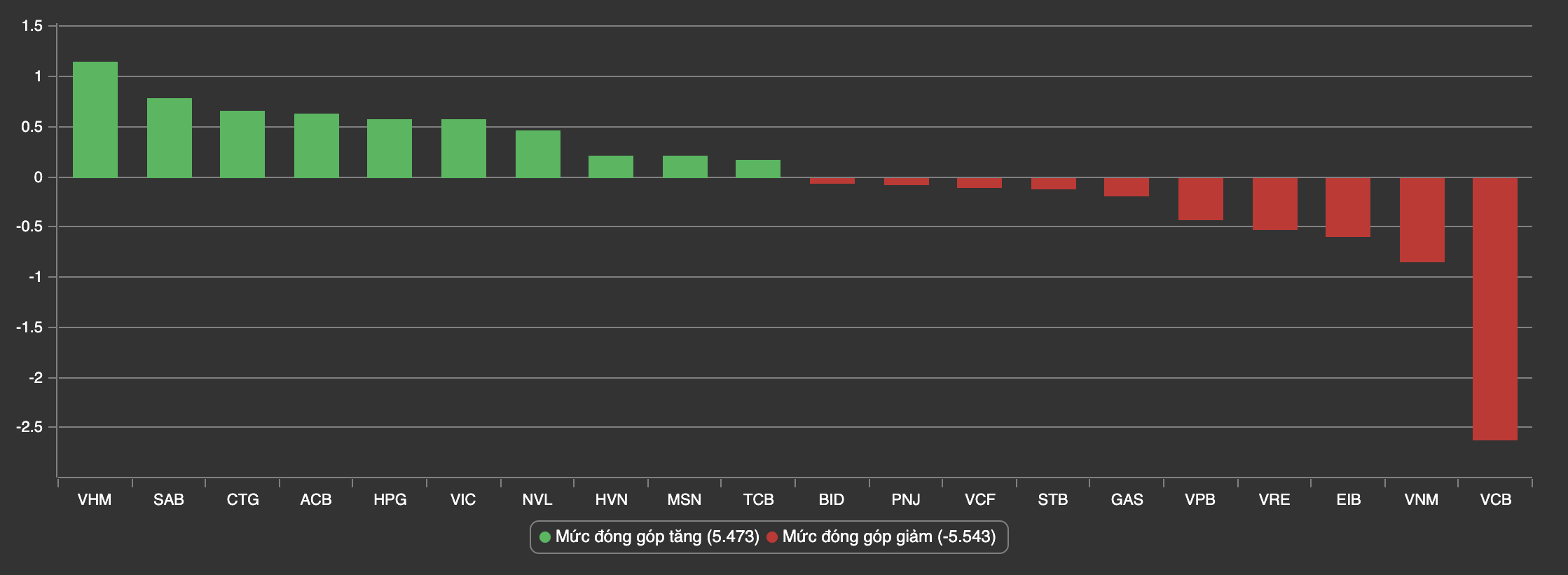This screenshot has height=575, width=1568.
Task: Select the VPB red bar
Action: tap(1200, 199)
